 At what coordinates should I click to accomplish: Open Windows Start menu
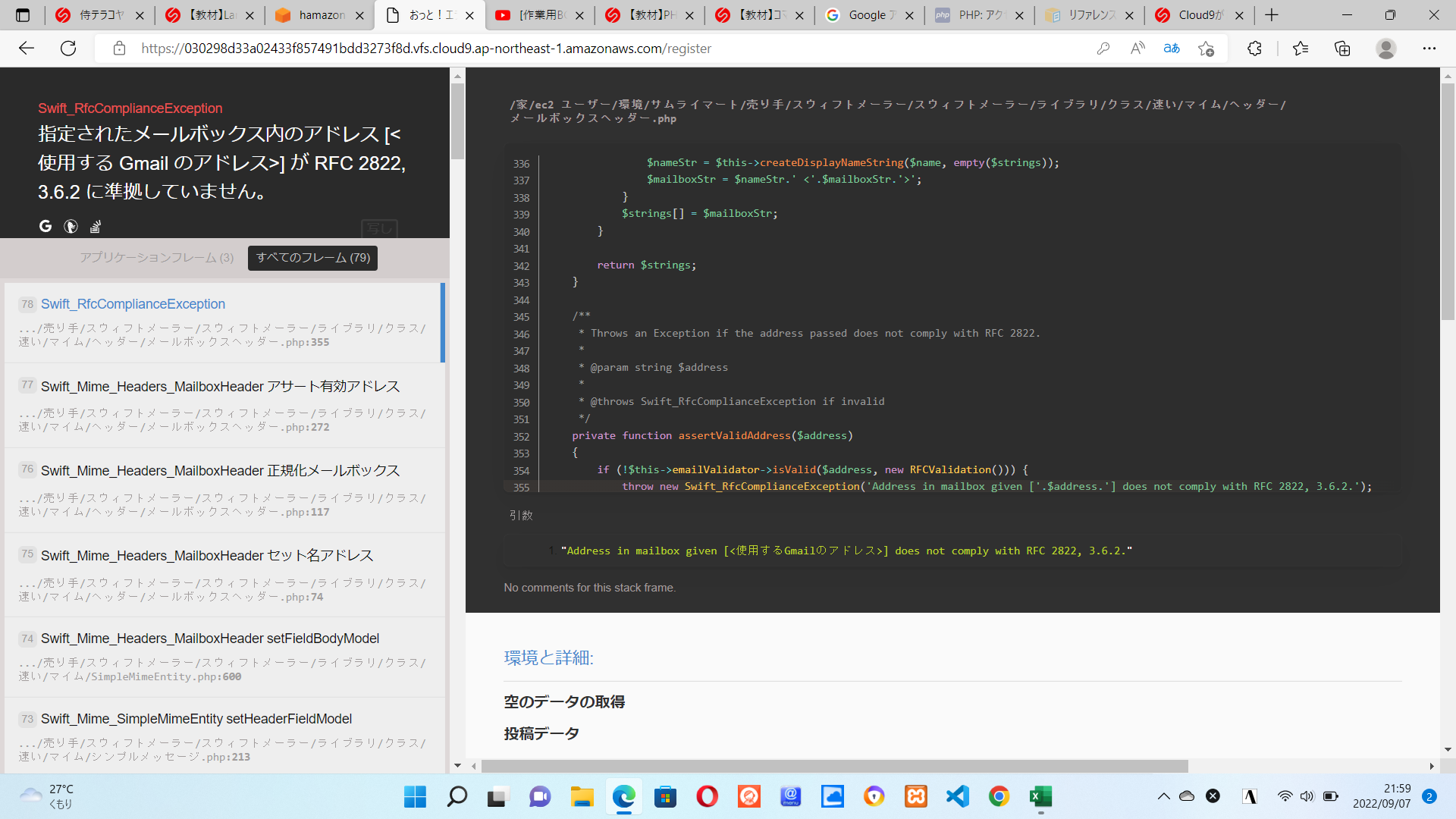[415, 796]
